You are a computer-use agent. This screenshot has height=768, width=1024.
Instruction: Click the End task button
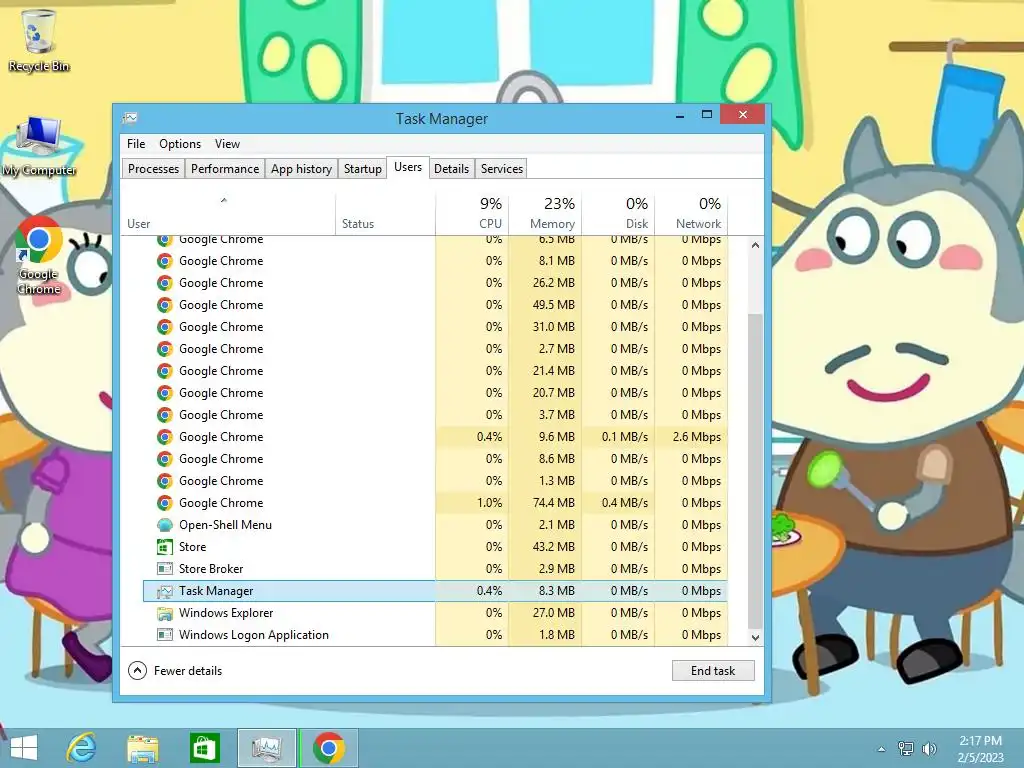coord(713,671)
